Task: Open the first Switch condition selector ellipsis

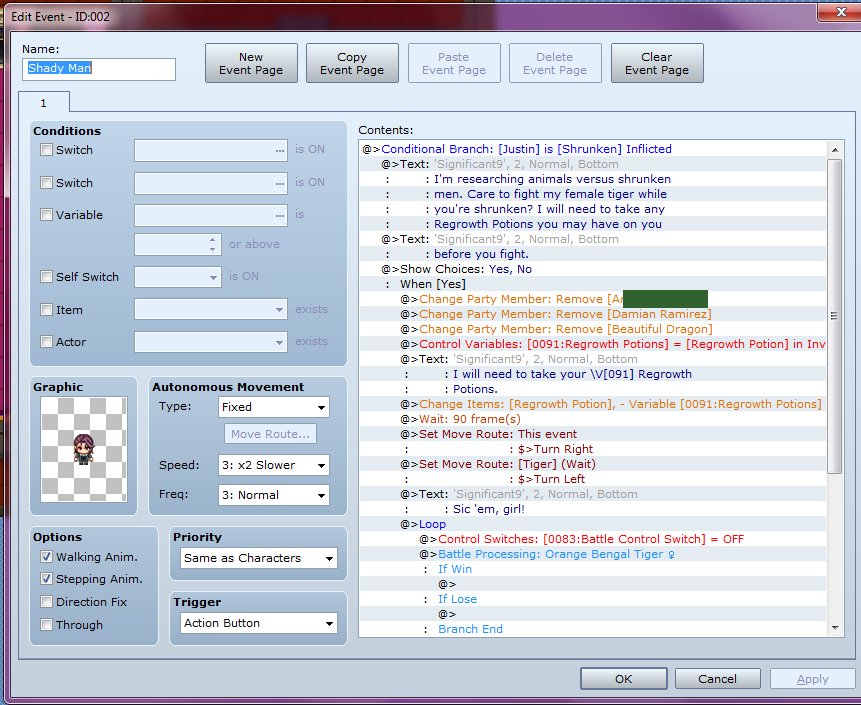Action: tap(280, 150)
